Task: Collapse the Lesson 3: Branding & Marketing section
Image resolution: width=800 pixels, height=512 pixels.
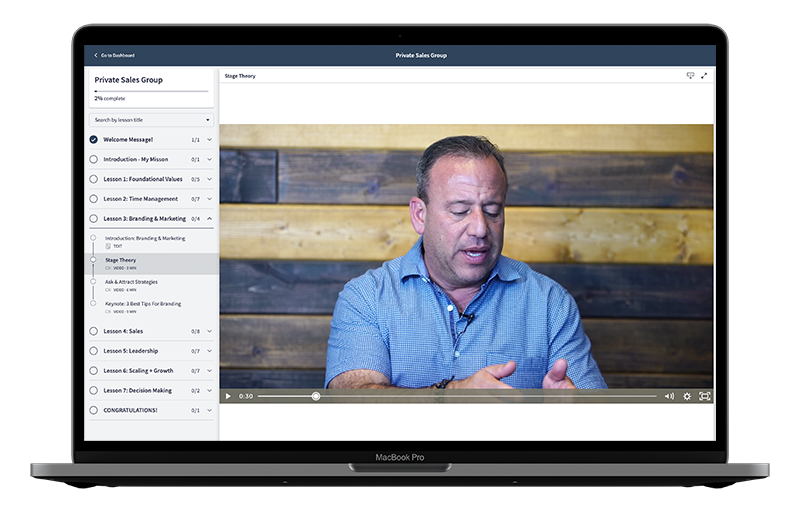Action: click(x=210, y=218)
